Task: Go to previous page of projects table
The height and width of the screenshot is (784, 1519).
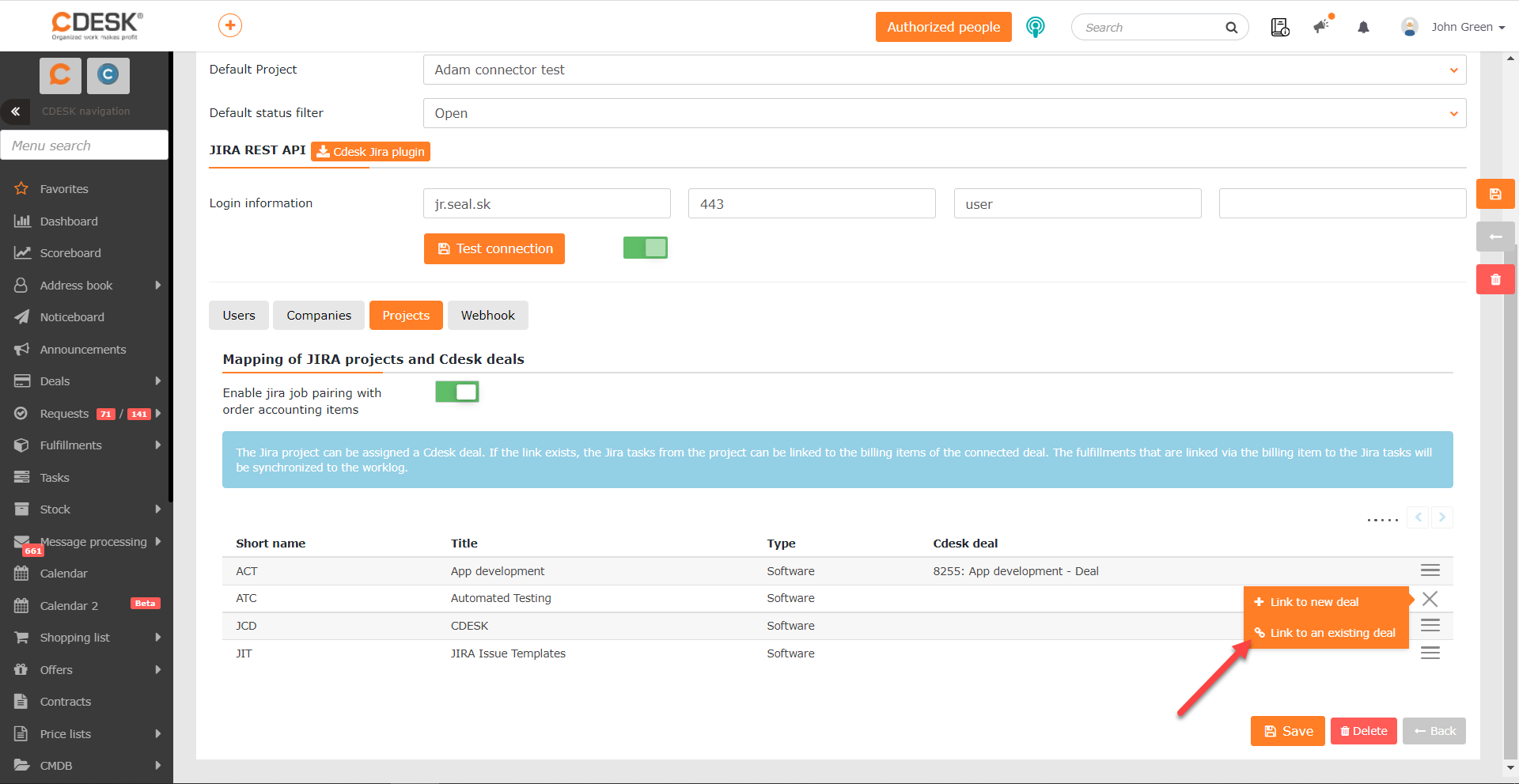Action: (x=1419, y=517)
